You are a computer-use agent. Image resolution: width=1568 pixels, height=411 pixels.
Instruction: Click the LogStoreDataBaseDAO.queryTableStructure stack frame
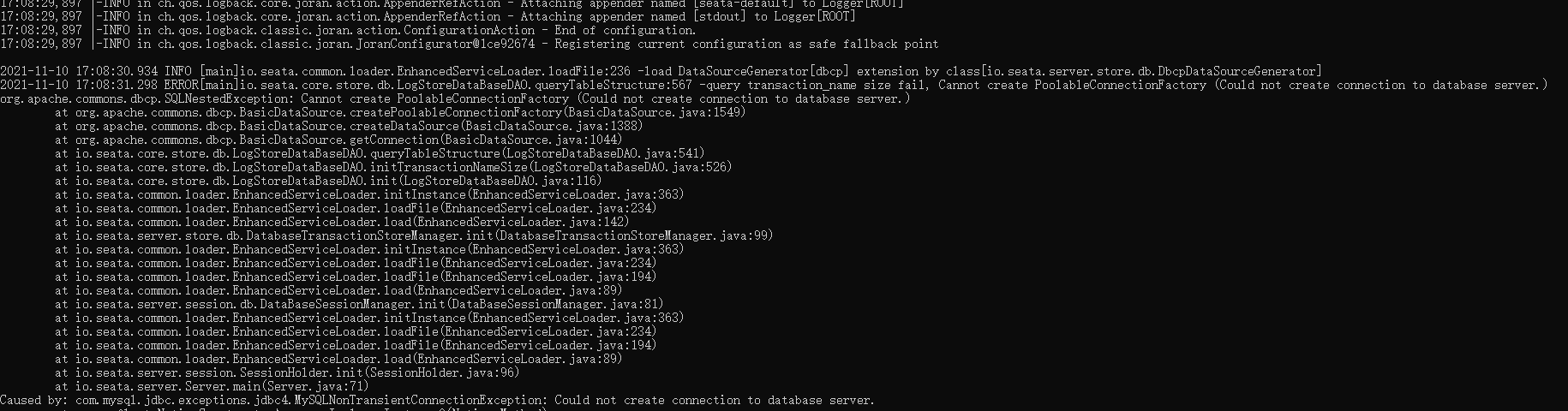click(x=380, y=153)
